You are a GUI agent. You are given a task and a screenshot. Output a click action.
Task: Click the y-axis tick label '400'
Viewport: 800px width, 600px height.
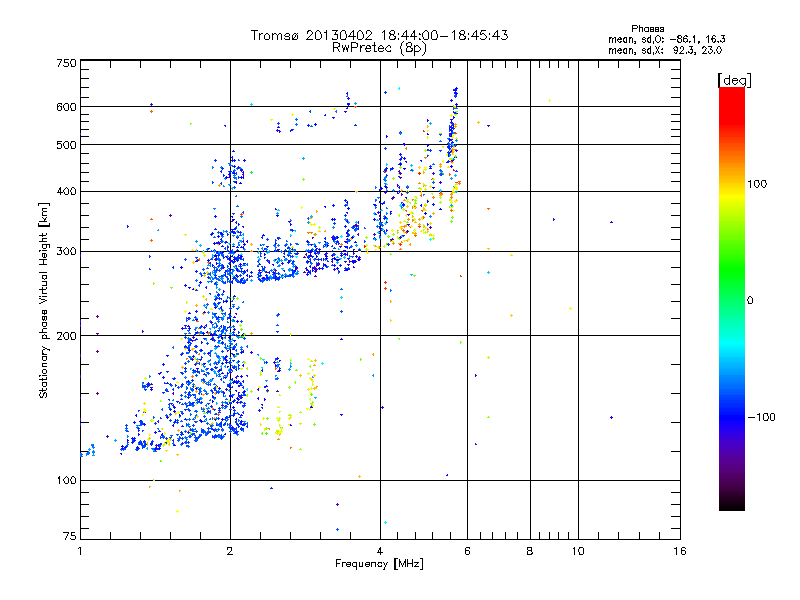pyautogui.click(x=66, y=192)
